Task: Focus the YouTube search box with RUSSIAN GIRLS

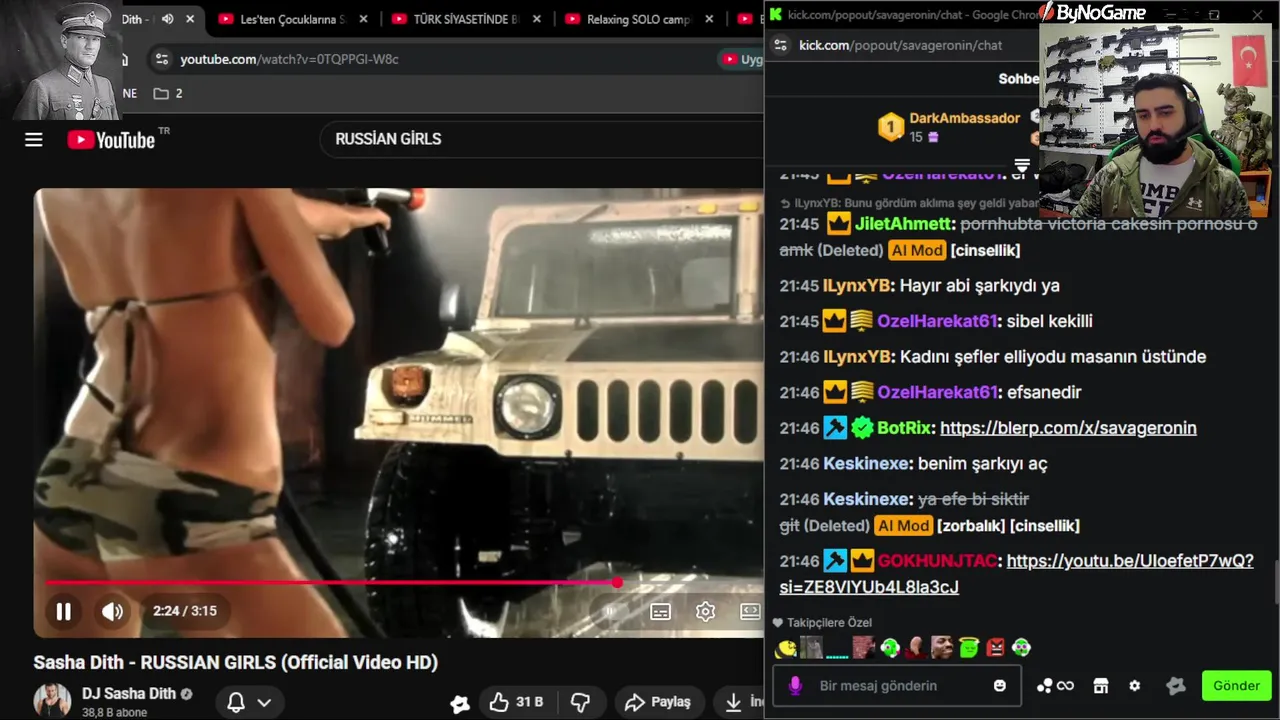Action: click(x=540, y=139)
